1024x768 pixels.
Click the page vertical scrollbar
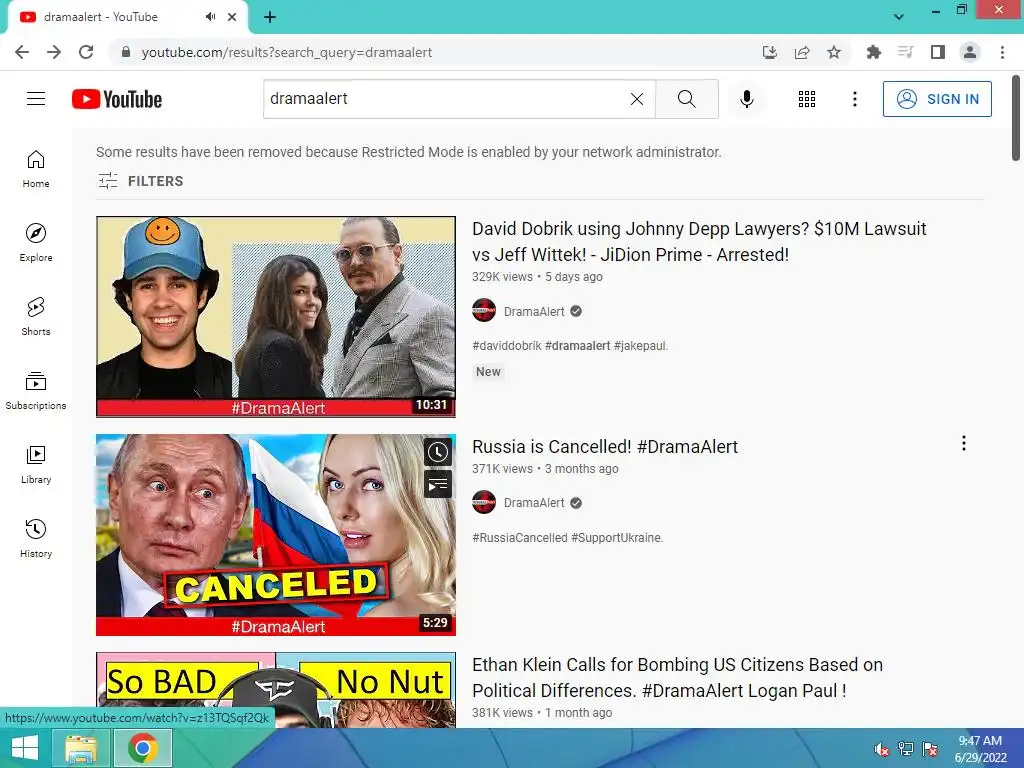point(1016,118)
